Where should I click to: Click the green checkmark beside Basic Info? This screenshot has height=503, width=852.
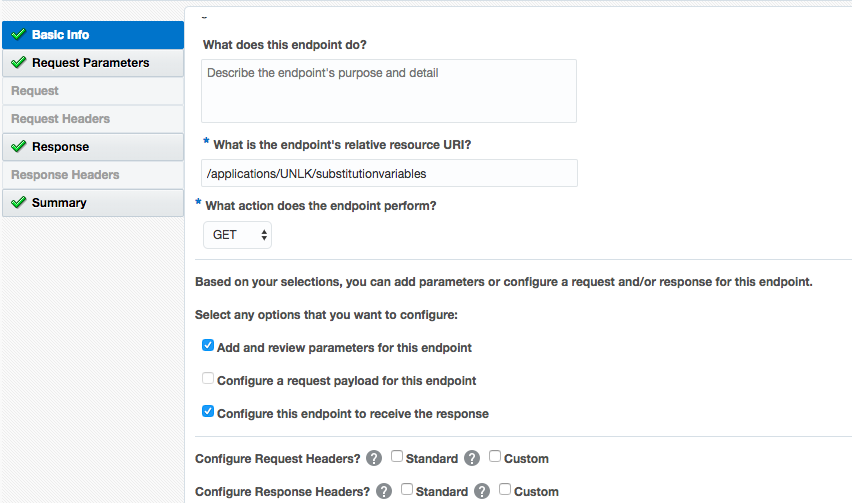click(18, 35)
